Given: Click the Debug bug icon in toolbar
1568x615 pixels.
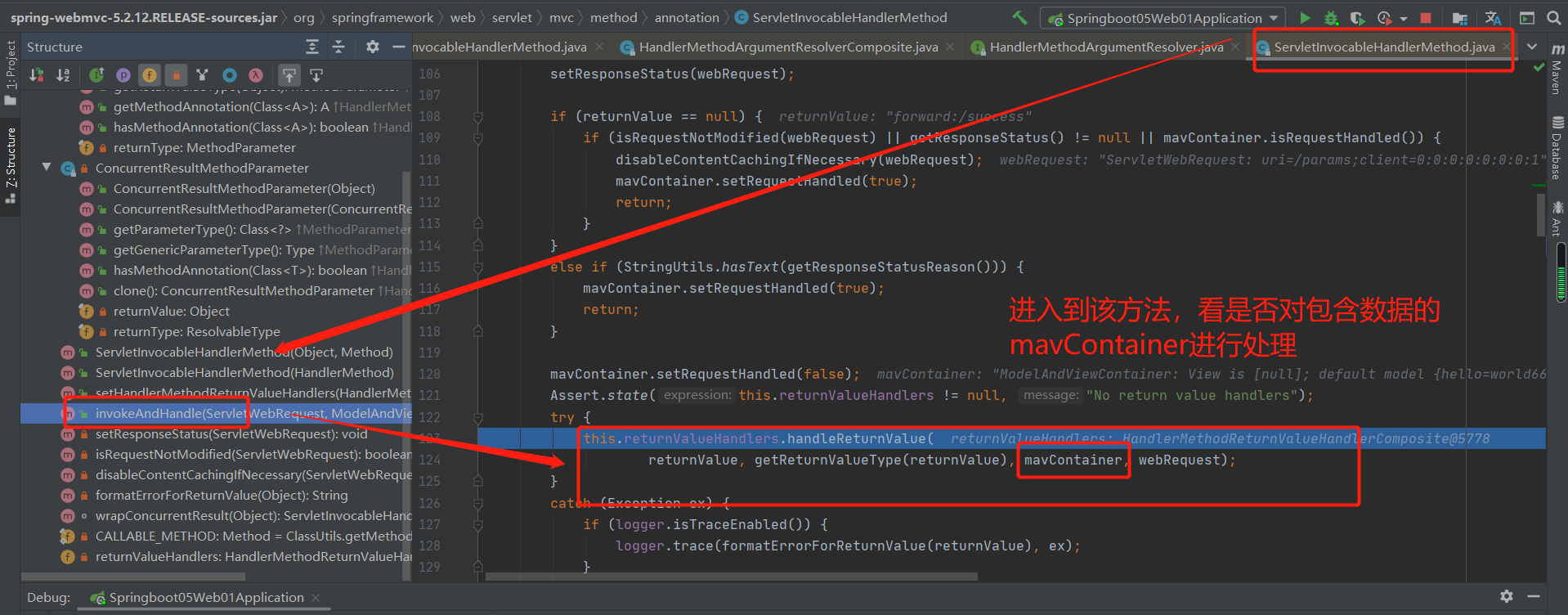Looking at the screenshot, I should (1331, 17).
